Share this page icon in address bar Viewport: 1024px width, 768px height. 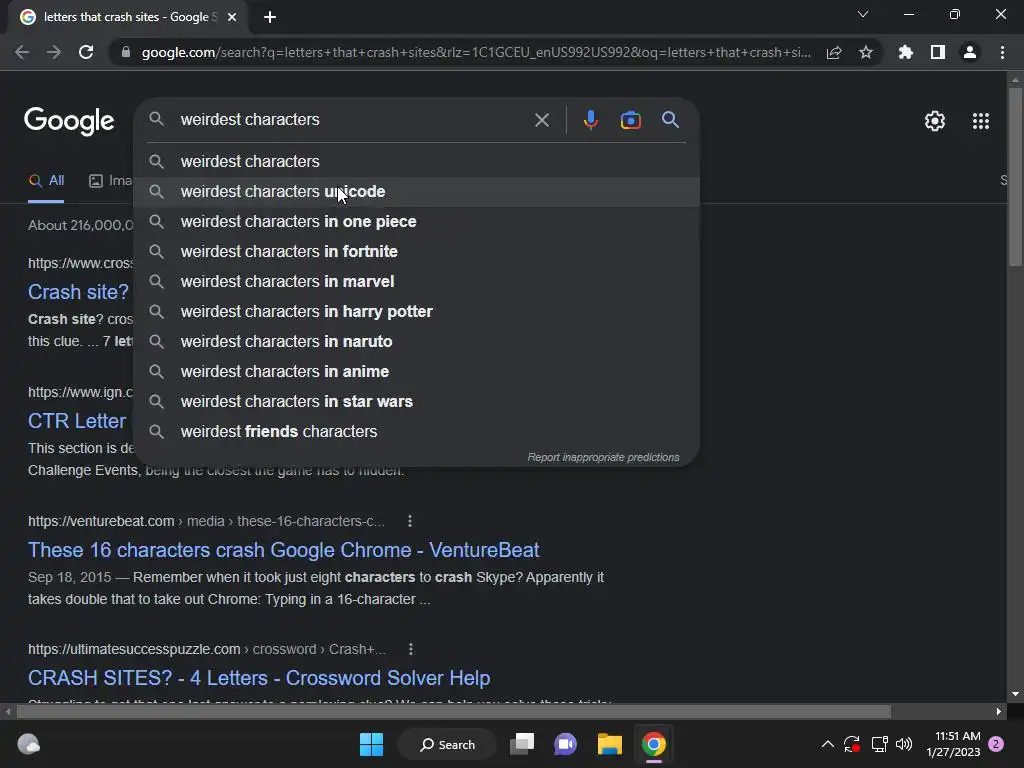tap(834, 52)
